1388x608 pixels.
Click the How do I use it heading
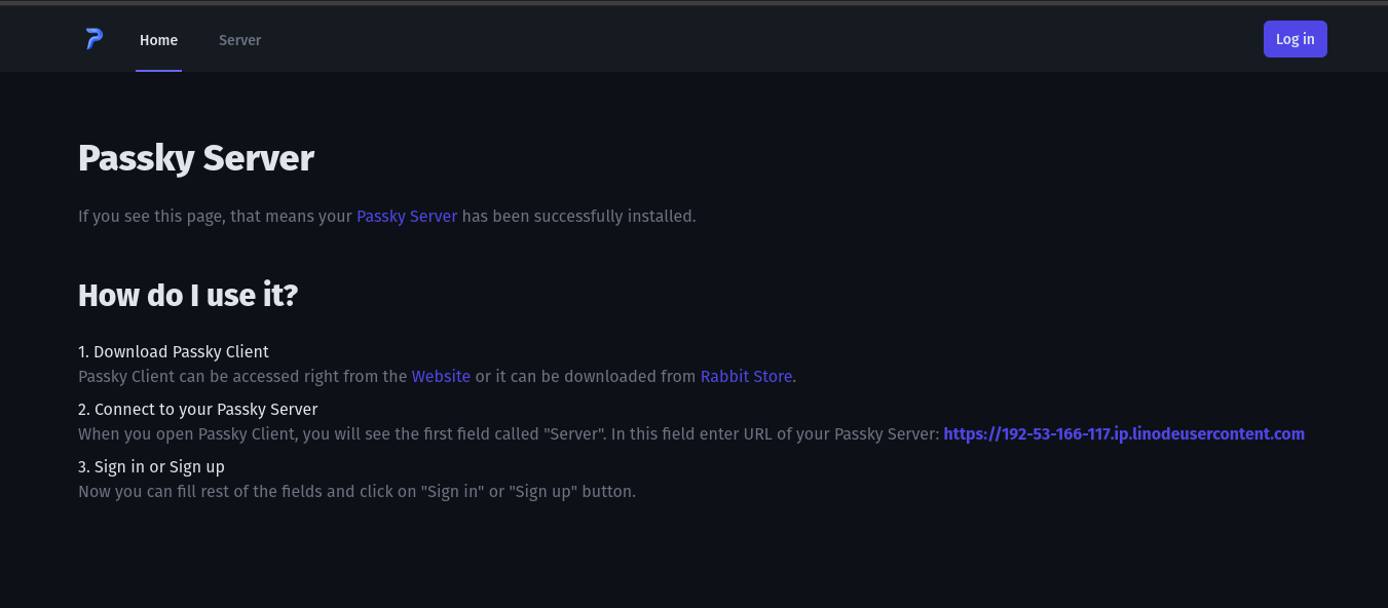(187, 294)
